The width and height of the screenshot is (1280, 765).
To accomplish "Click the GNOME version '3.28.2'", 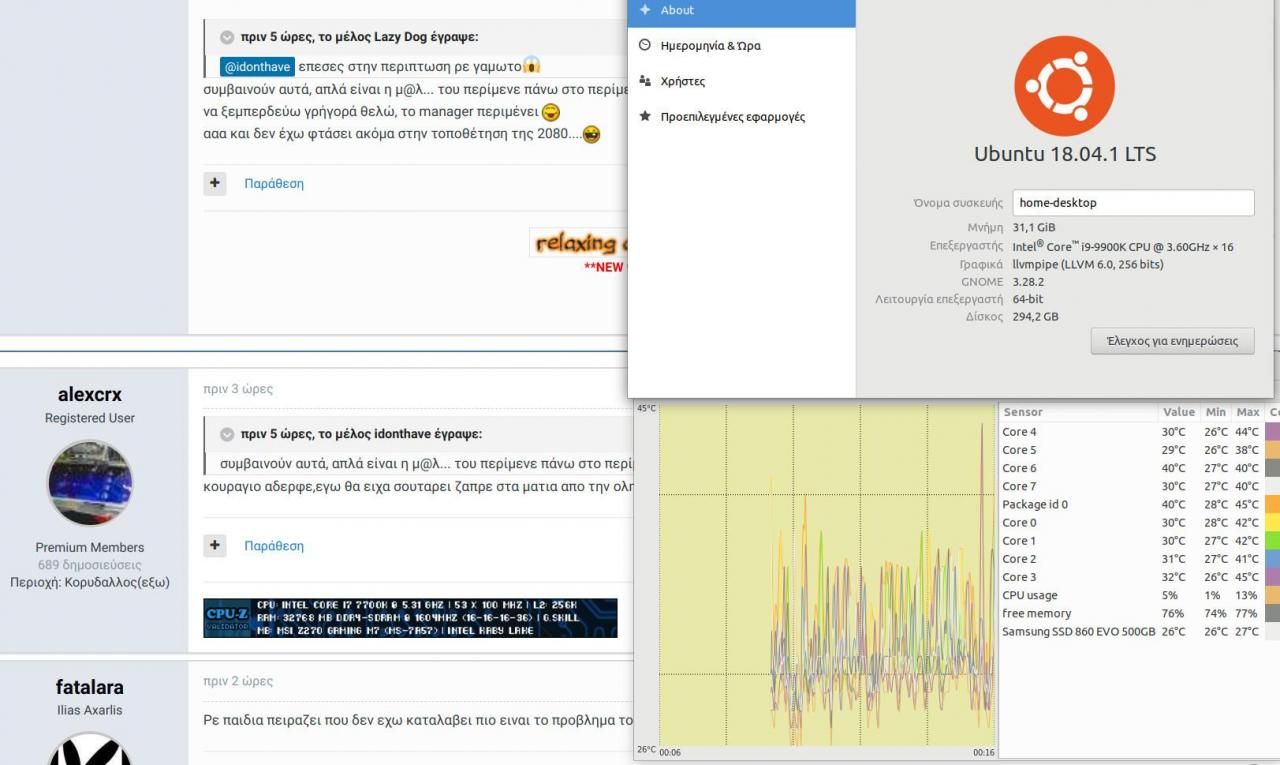I will tap(1029, 282).
